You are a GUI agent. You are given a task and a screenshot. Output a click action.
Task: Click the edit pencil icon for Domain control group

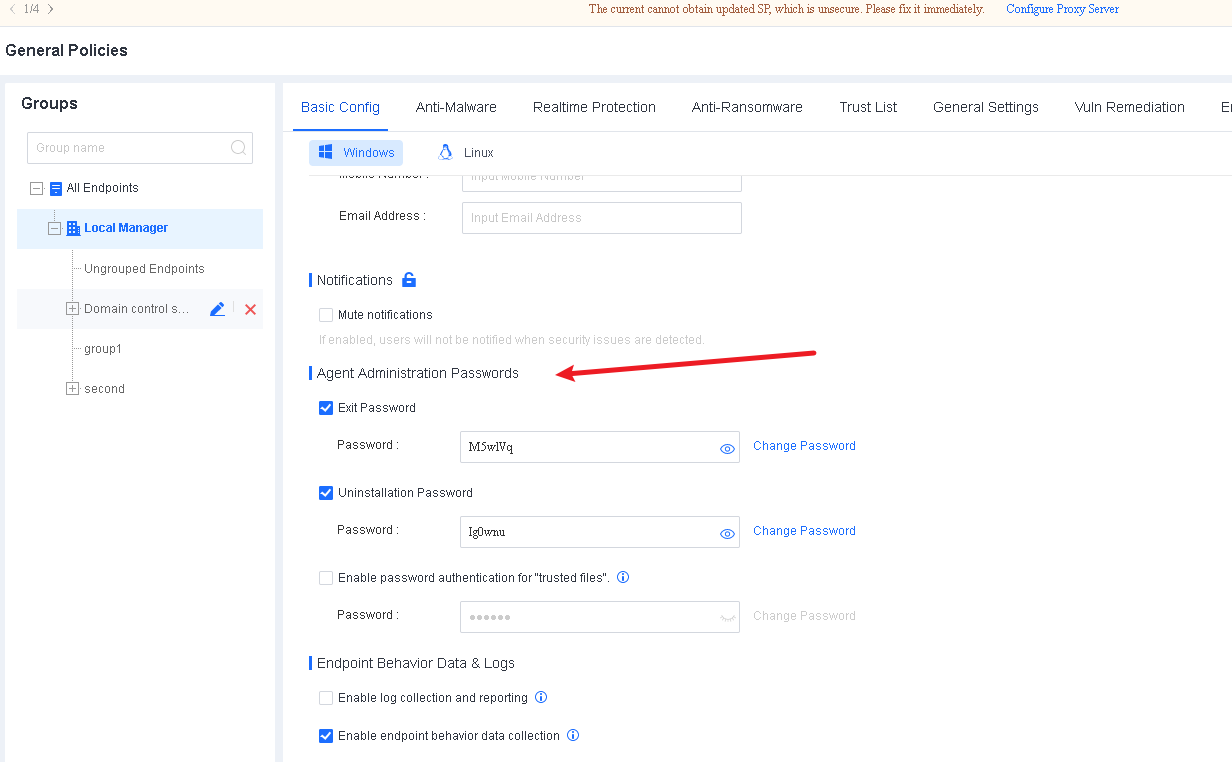[x=217, y=309]
